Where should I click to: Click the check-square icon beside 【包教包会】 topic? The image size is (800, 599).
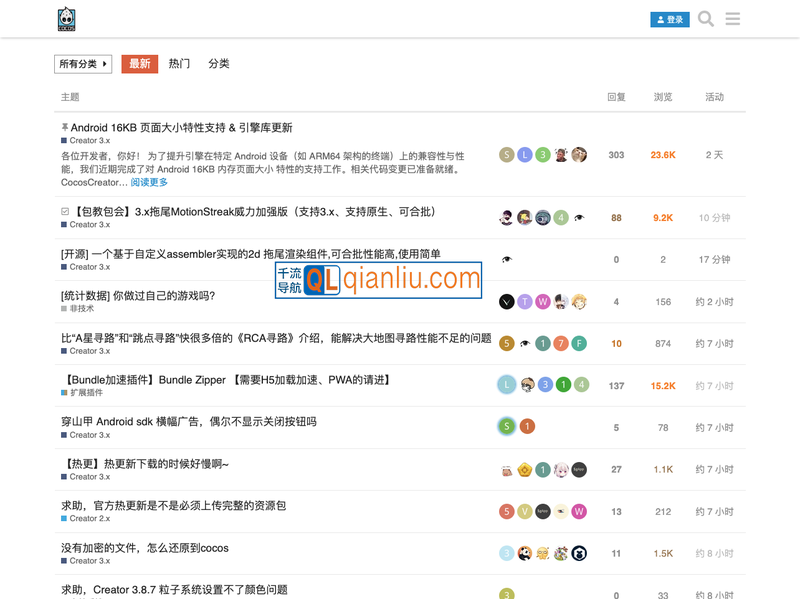pyautogui.click(x=64, y=211)
